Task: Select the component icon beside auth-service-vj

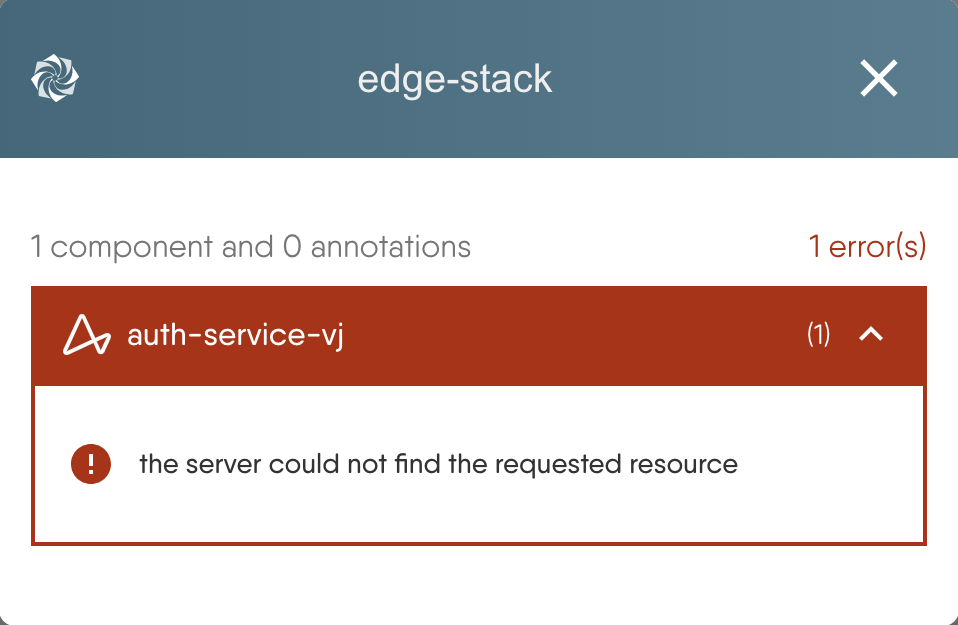Action: tap(88, 335)
